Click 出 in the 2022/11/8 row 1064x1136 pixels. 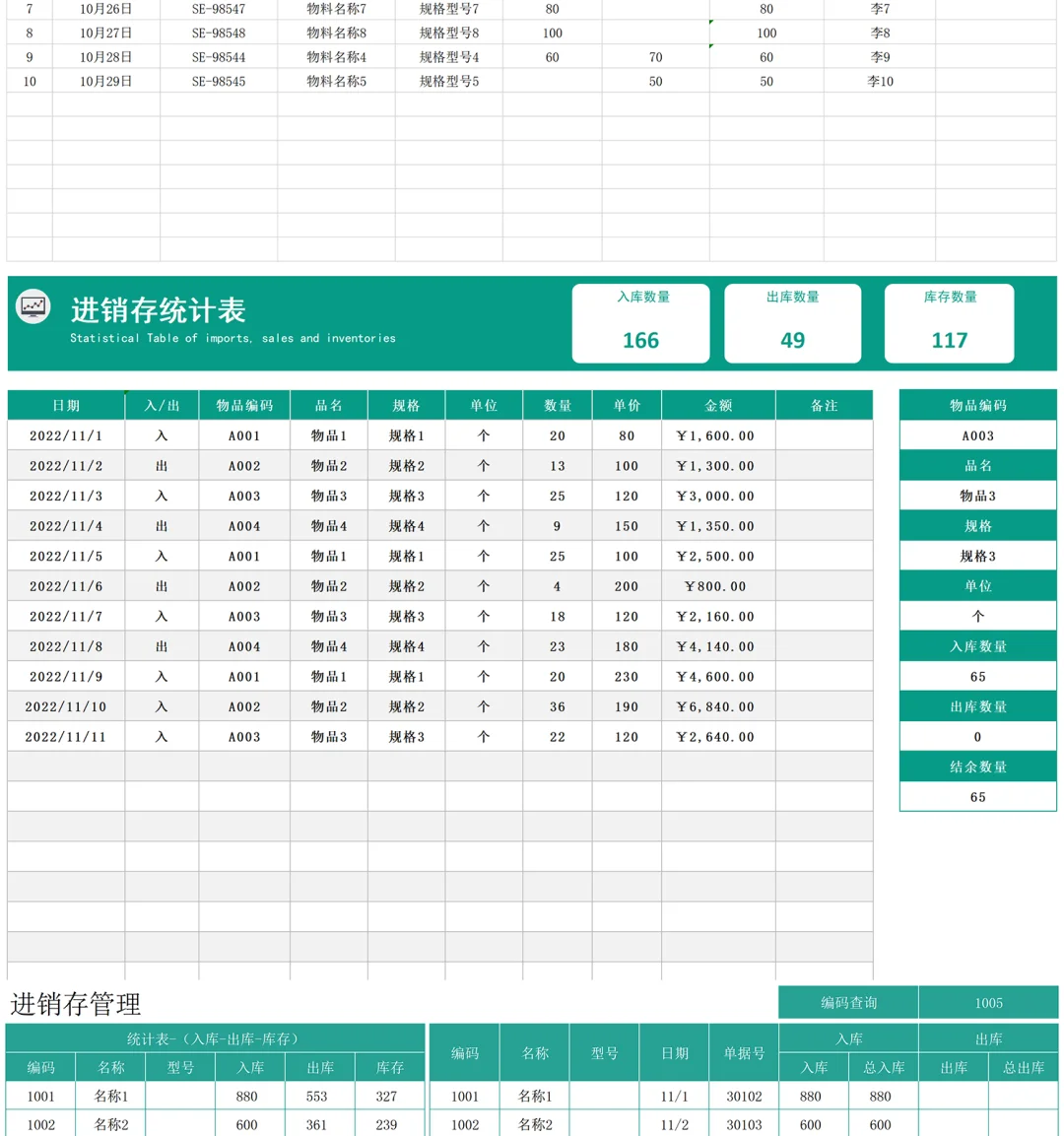tap(162, 646)
